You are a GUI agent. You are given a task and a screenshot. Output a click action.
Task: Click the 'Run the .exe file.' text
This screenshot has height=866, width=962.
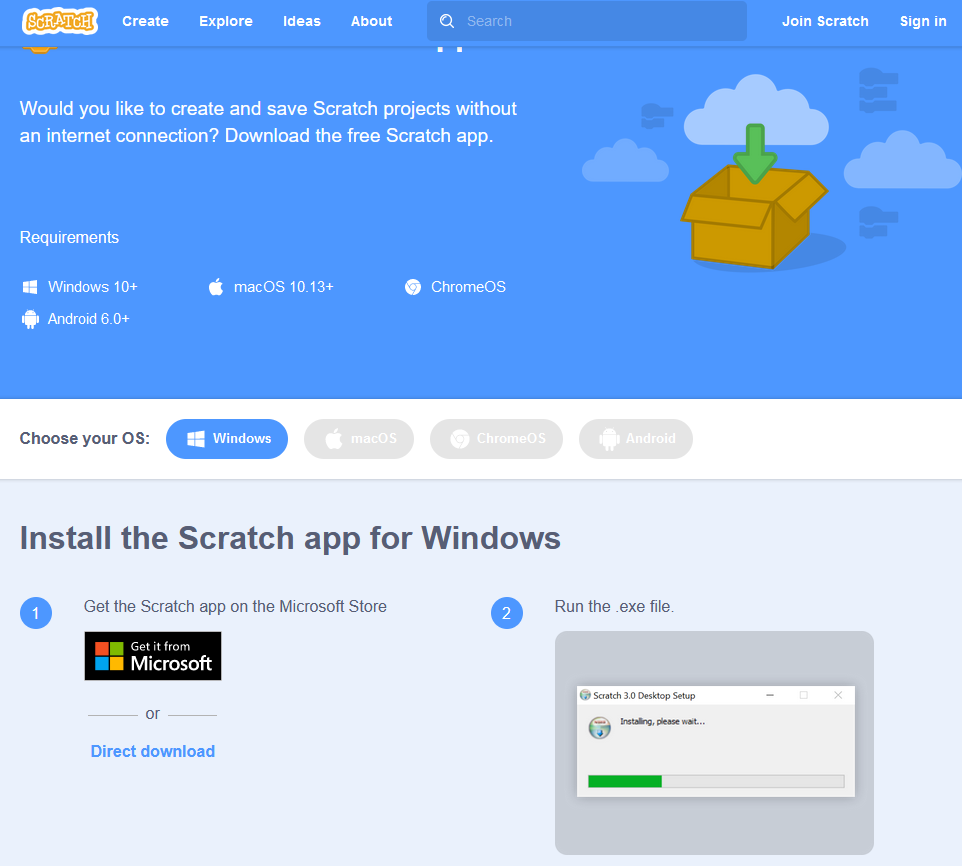(x=614, y=607)
